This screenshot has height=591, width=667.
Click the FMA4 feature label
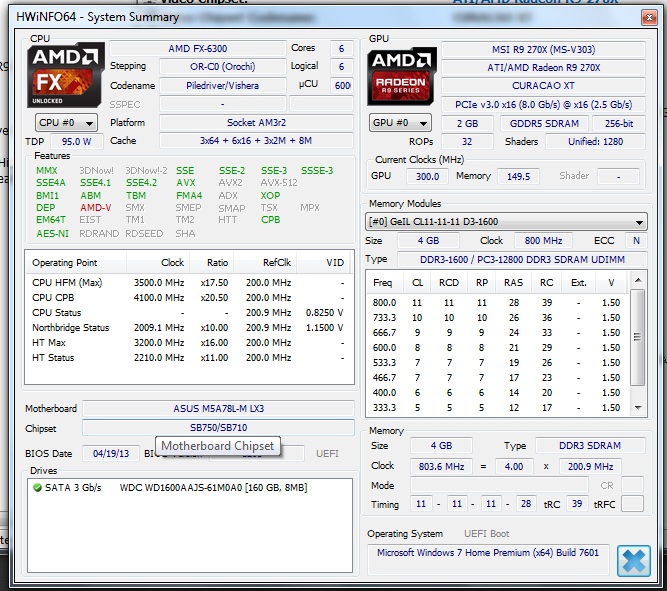click(189, 196)
